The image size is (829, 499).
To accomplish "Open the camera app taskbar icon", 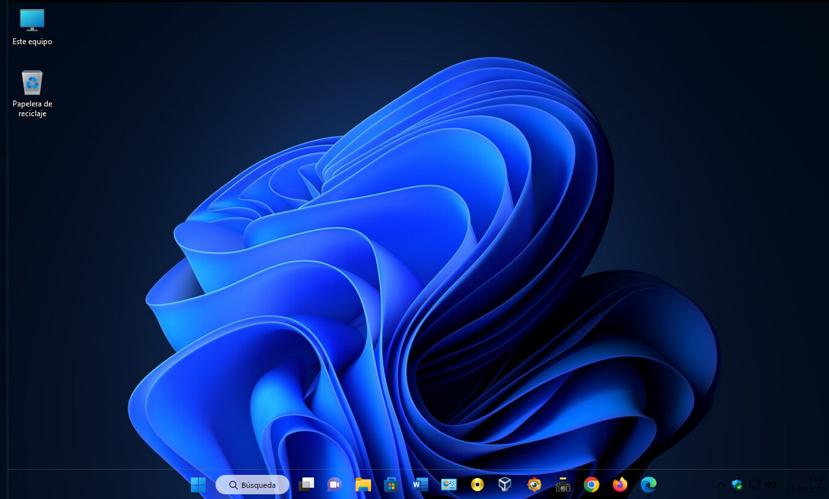I will 563,484.
